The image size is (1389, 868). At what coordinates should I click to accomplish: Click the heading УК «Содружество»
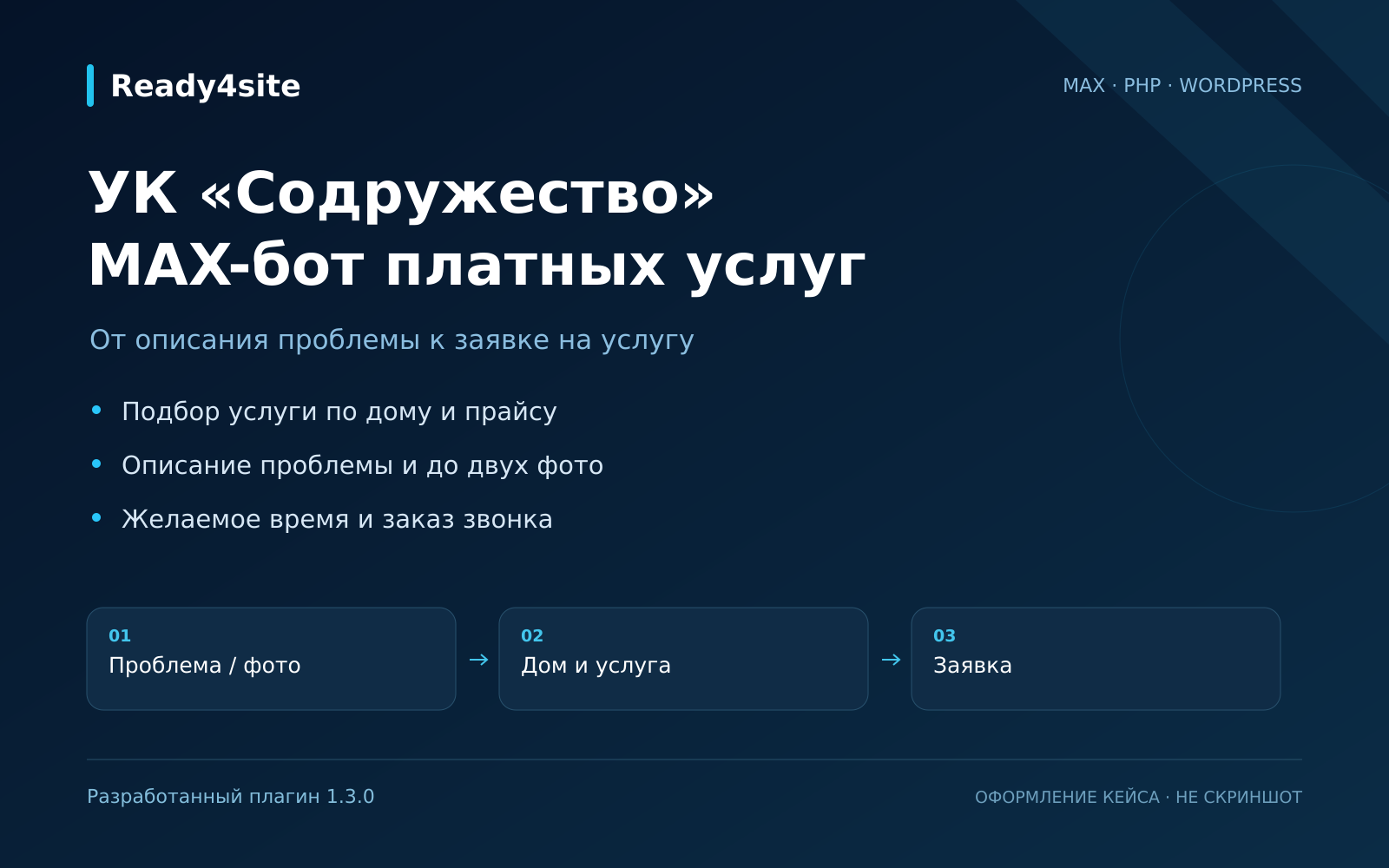[x=401, y=194]
